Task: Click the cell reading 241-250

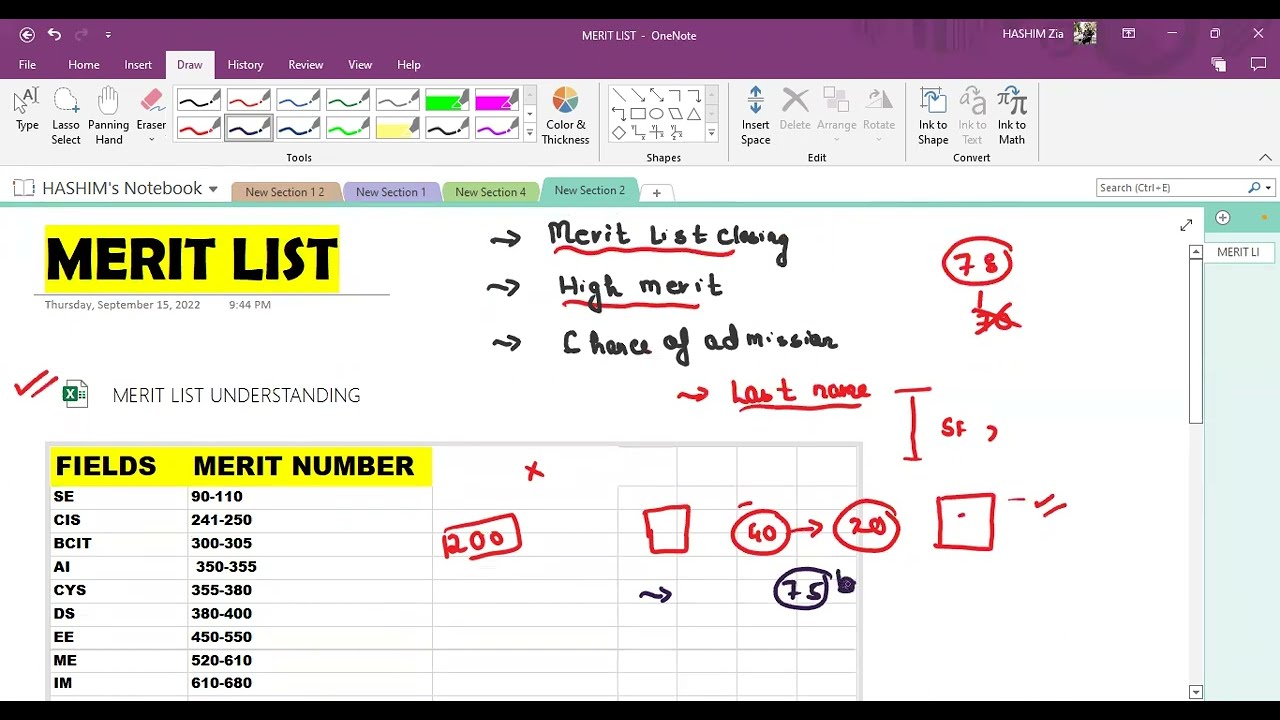Action: (221, 520)
